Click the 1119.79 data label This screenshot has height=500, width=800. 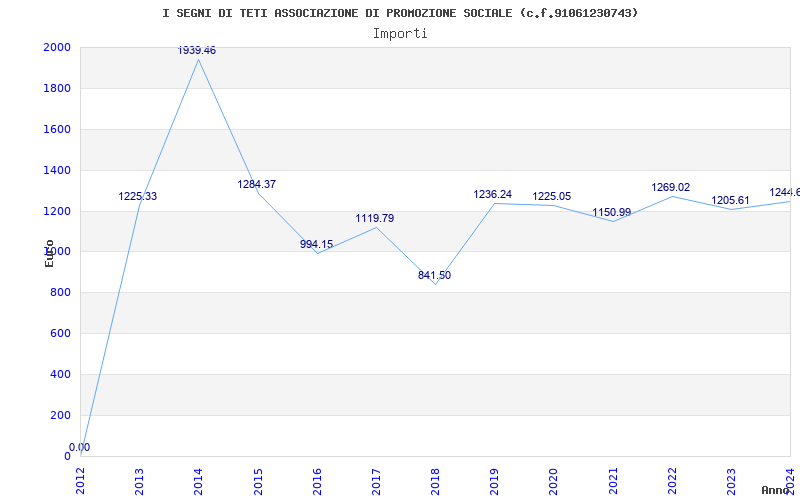(375, 218)
